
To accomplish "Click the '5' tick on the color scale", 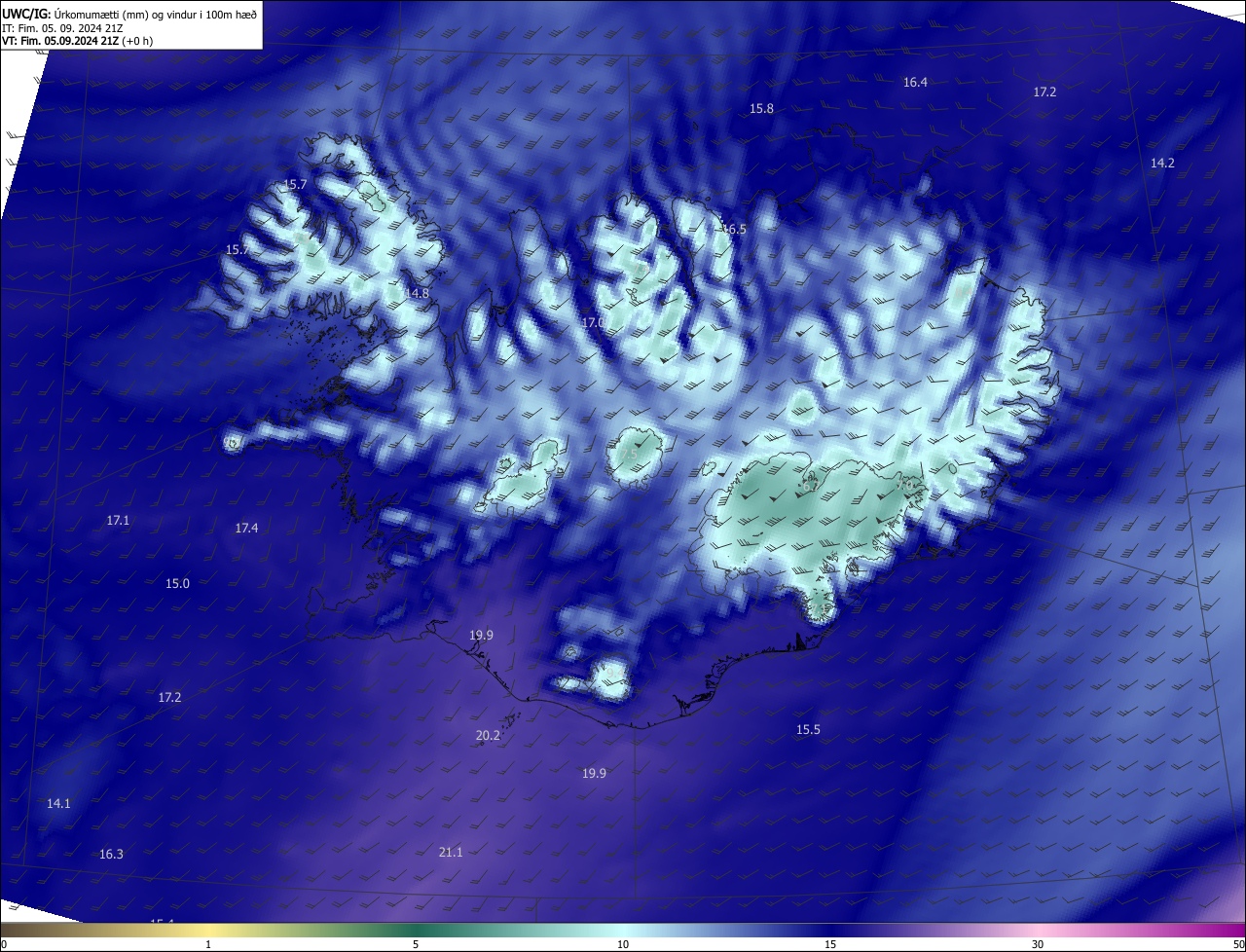I will tap(416, 944).
